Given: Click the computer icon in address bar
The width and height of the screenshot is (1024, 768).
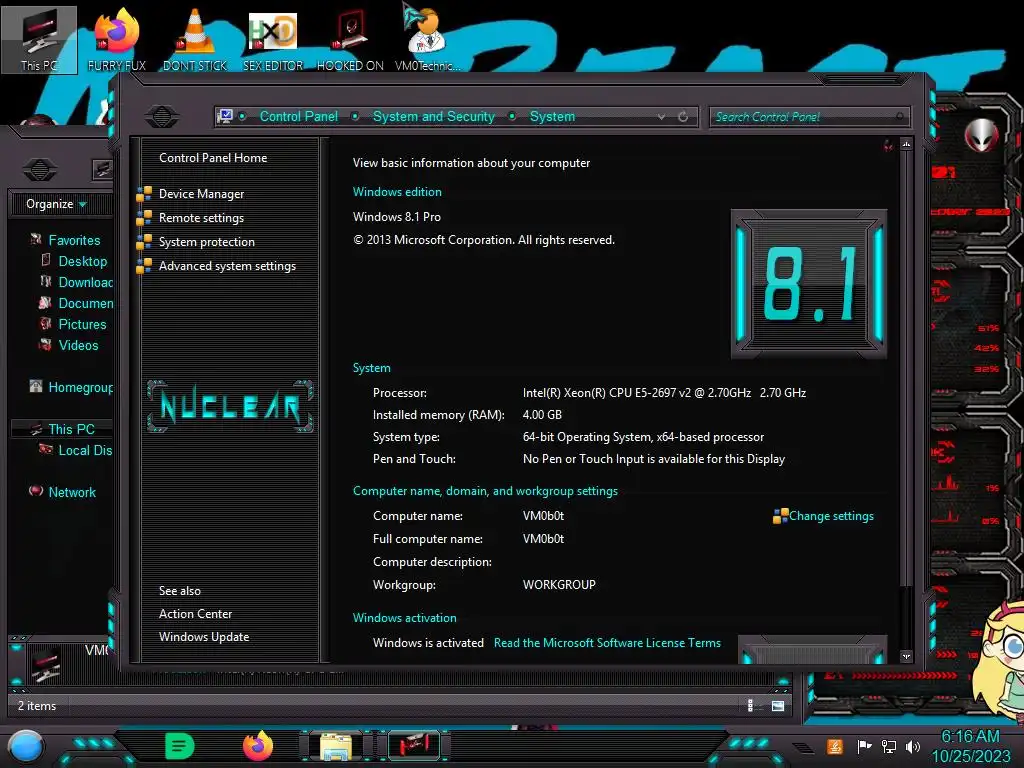Looking at the screenshot, I should (225, 116).
